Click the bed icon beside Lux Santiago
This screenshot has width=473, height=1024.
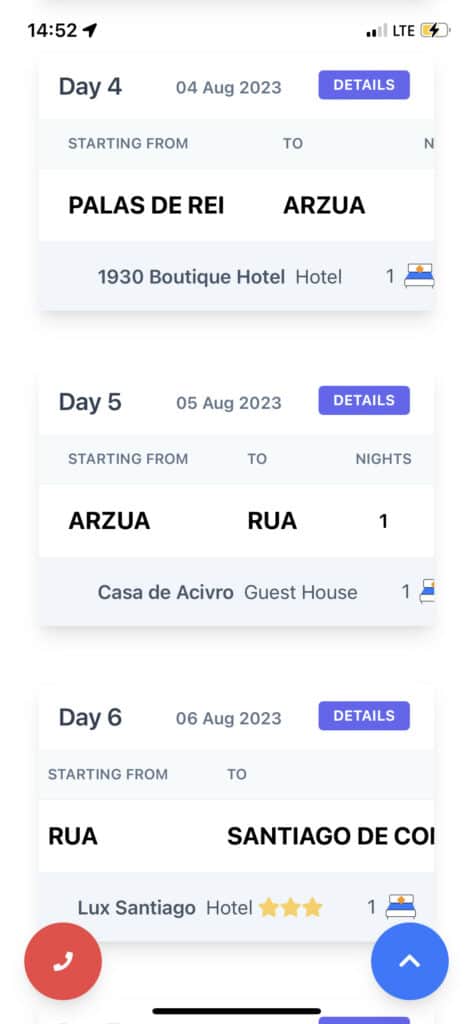[x=400, y=906]
